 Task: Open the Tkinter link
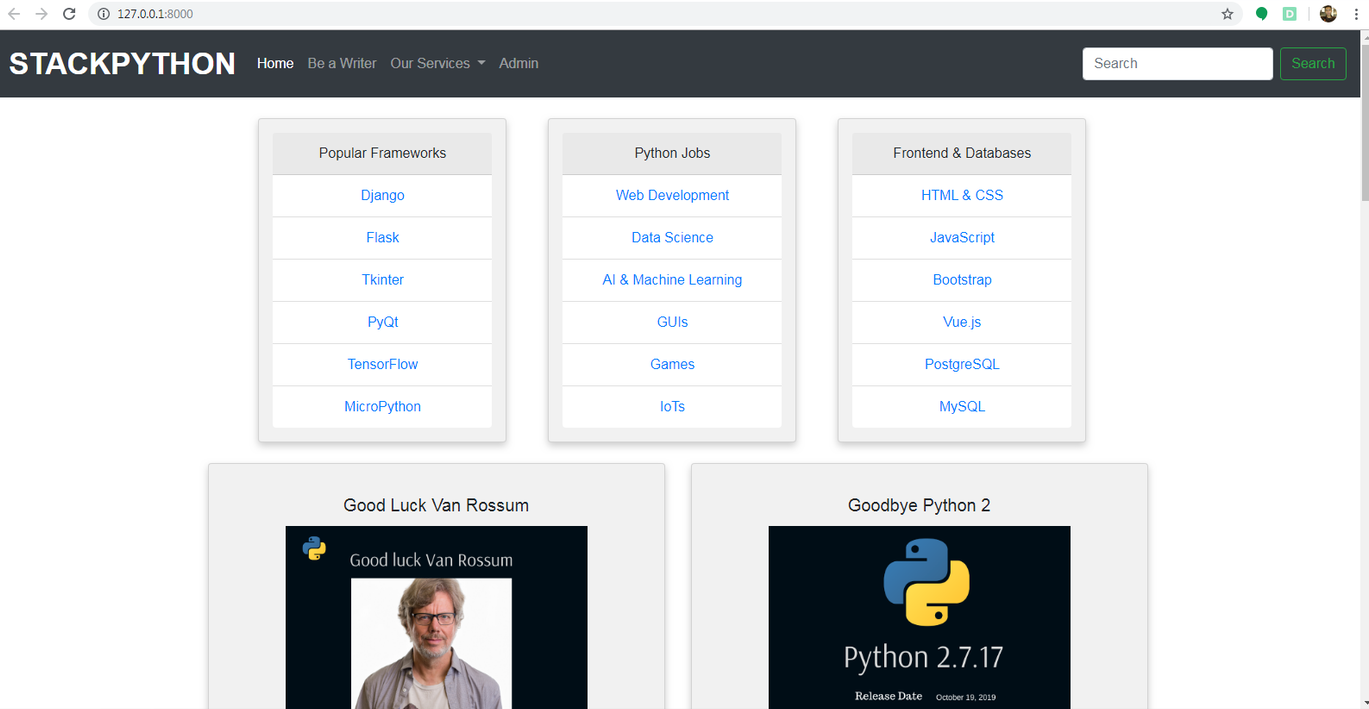(382, 280)
